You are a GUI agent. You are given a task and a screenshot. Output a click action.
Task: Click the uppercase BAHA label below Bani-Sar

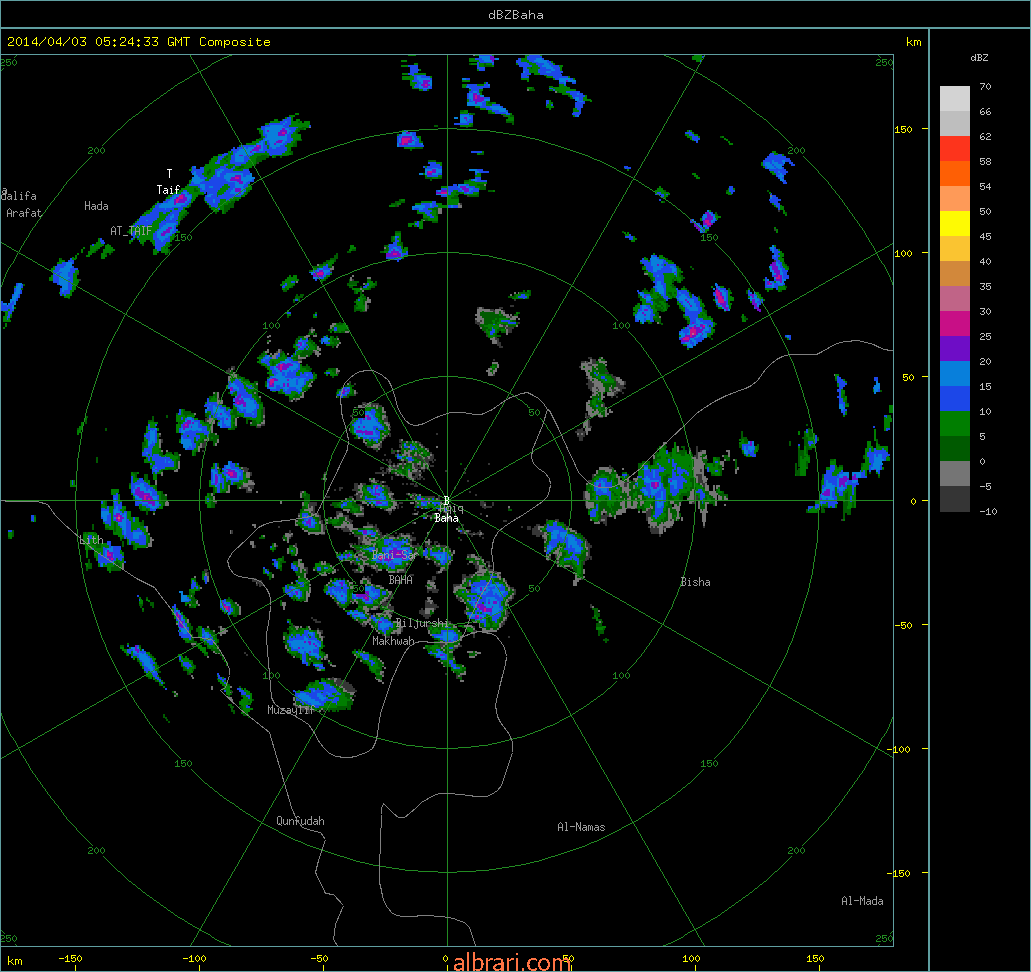[x=400, y=580]
